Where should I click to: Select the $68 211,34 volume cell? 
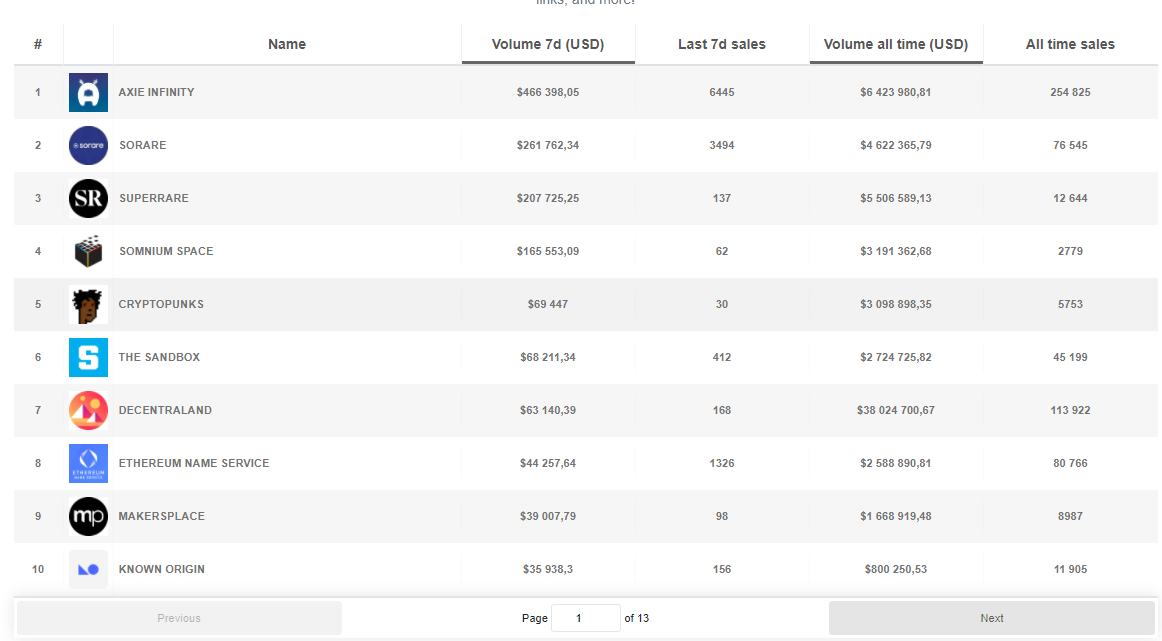coord(548,357)
